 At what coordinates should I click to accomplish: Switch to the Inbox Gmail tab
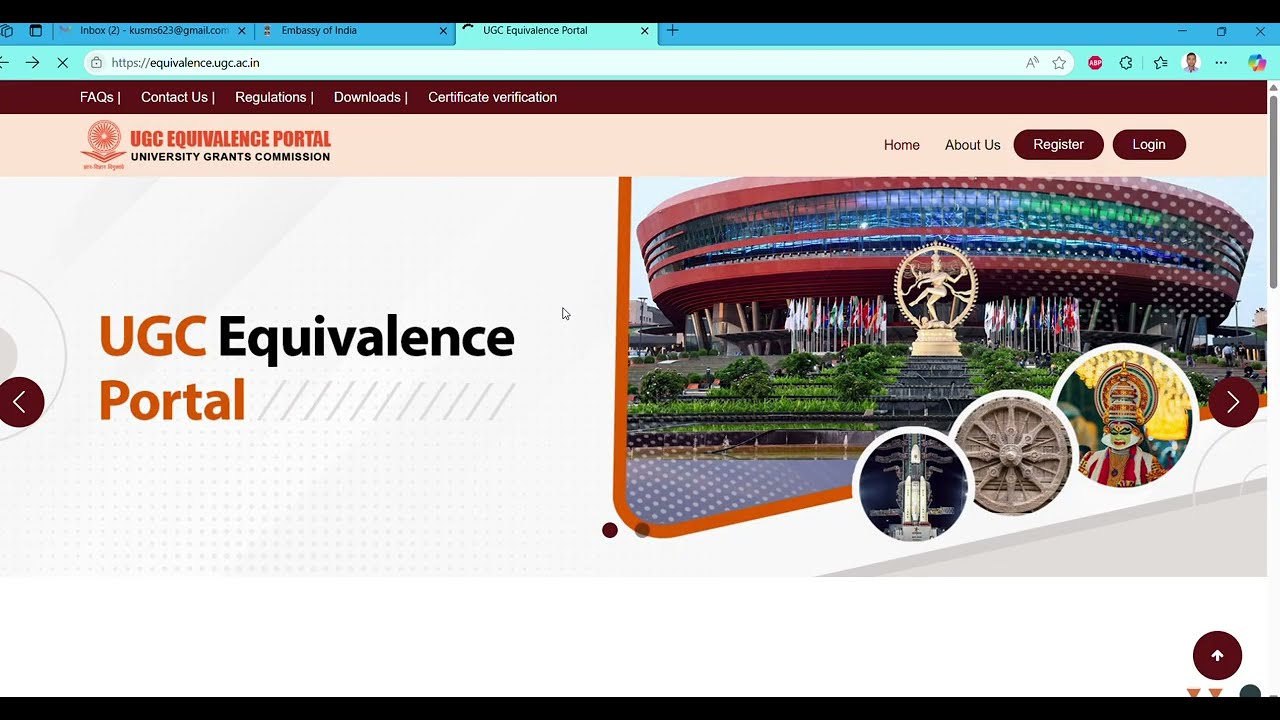(x=153, y=31)
